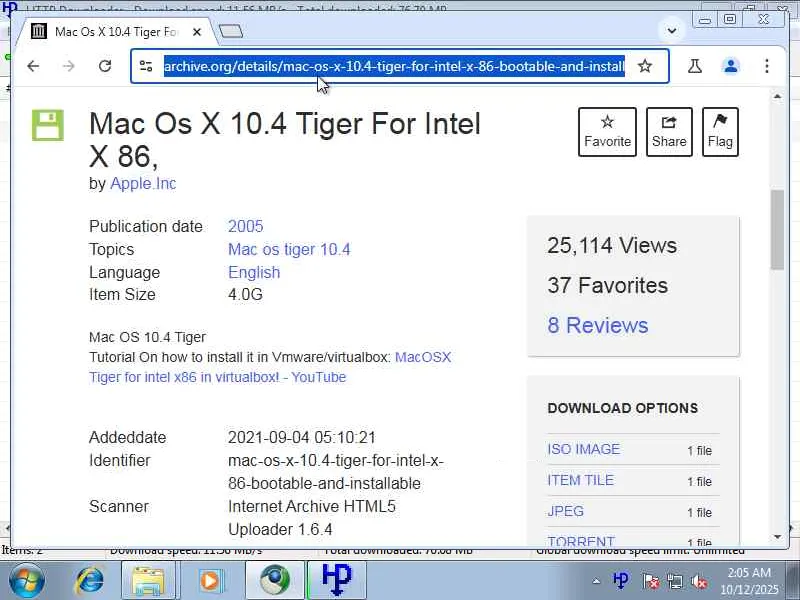The height and width of the screenshot is (600, 800).
Task: Open the browser profile avatar
Action: pyautogui.click(x=731, y=66)
